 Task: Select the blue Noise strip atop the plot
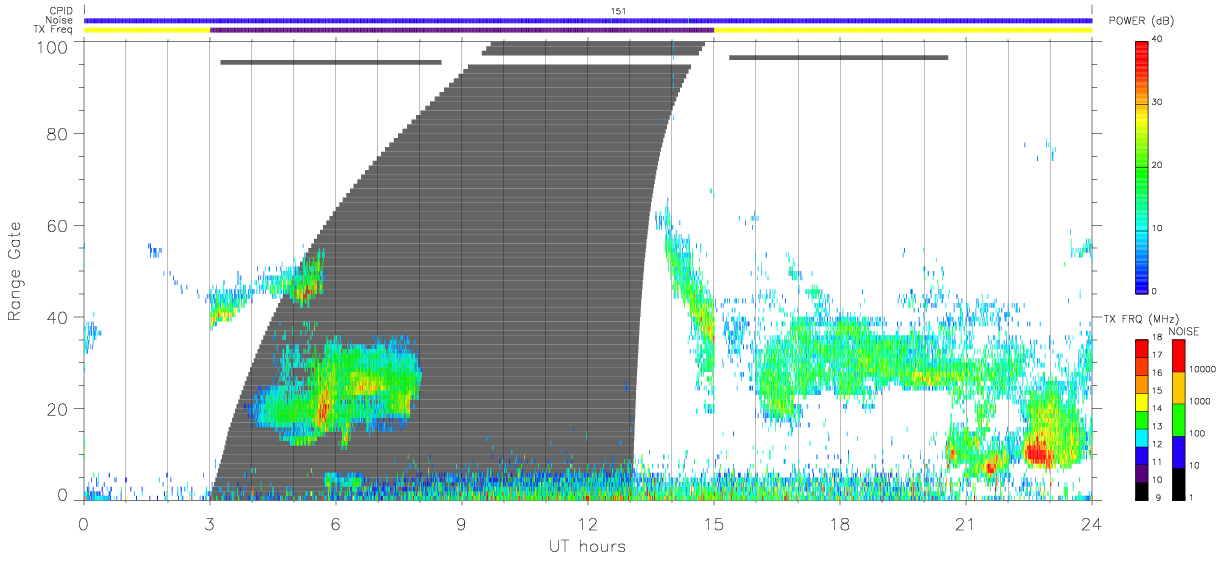pyautogui.click(x=588, y=20)
